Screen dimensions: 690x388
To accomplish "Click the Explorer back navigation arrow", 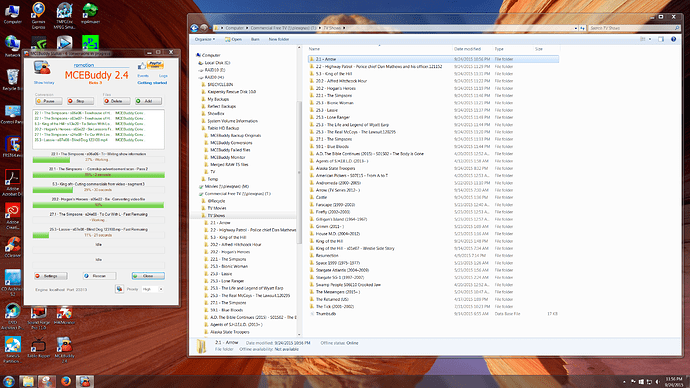I will click(x=194, y=28).
